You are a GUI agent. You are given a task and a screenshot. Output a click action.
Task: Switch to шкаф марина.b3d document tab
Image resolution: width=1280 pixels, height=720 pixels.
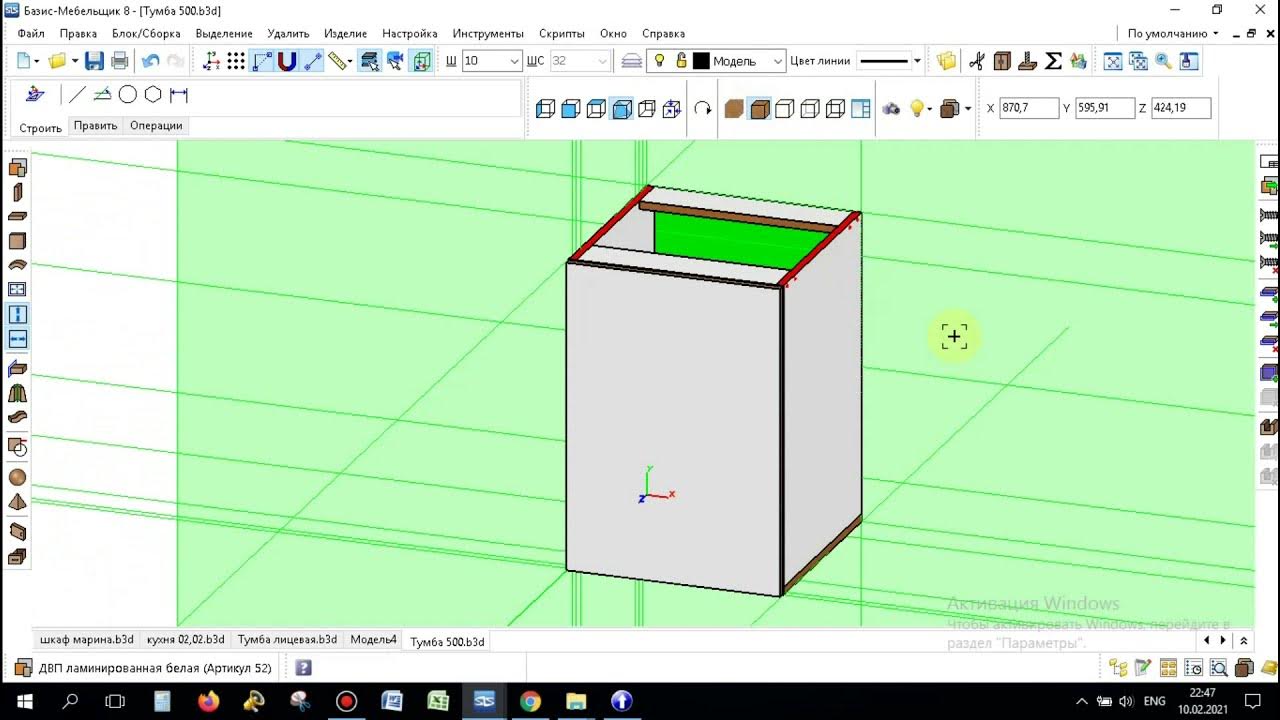87,639
